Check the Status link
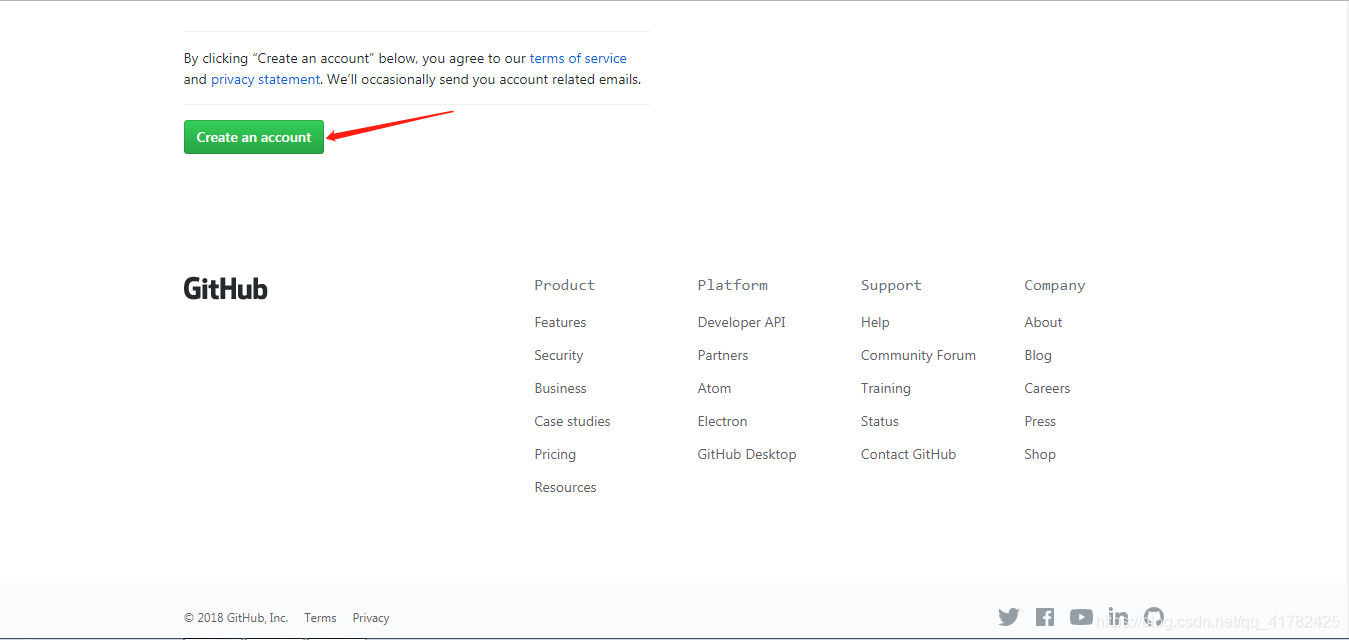The height and width of the screenshot is (640, 1349). point(879,421)
